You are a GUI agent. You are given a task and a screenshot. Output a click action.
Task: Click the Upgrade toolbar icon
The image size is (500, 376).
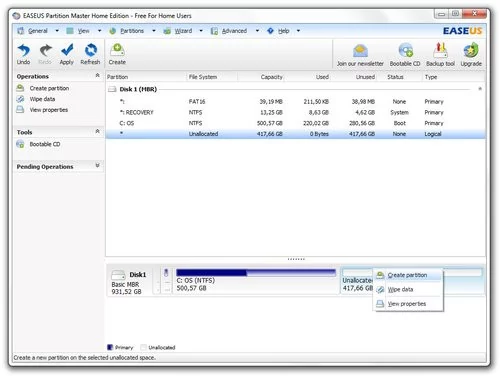pyautogui.click(x=471, y=50)
